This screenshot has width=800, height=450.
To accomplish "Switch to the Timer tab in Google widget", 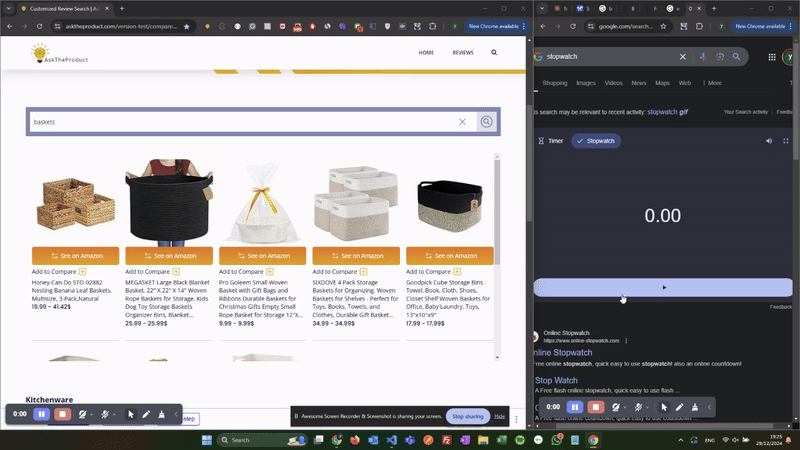I will pos(551,141).
